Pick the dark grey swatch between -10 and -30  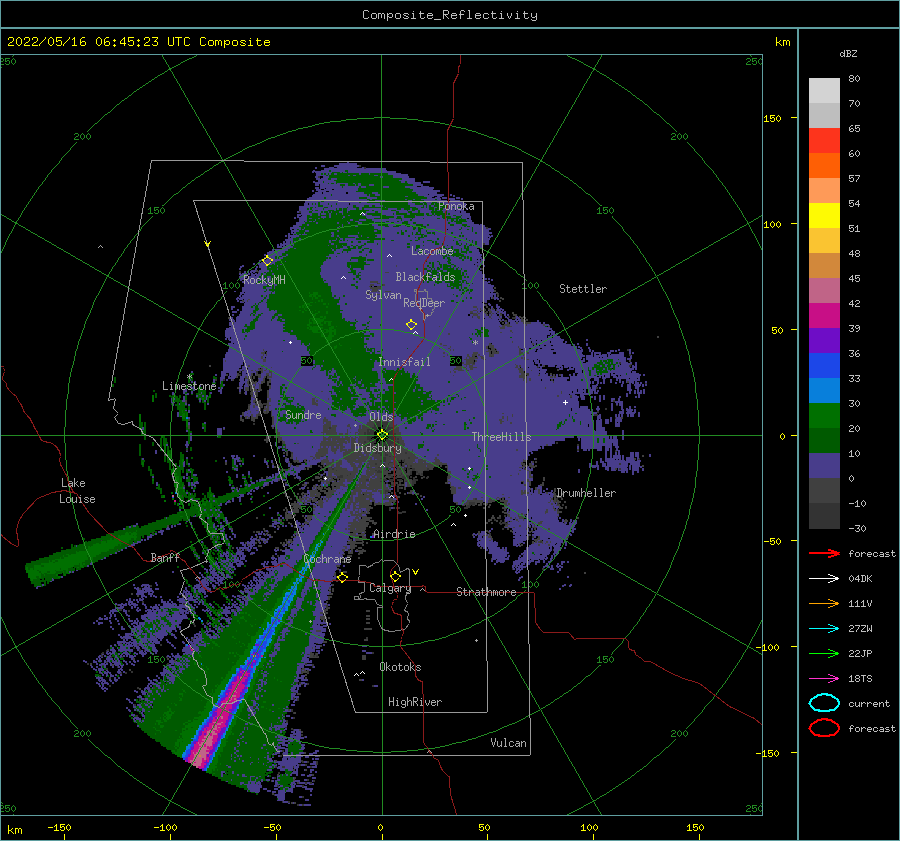point(824,515)
